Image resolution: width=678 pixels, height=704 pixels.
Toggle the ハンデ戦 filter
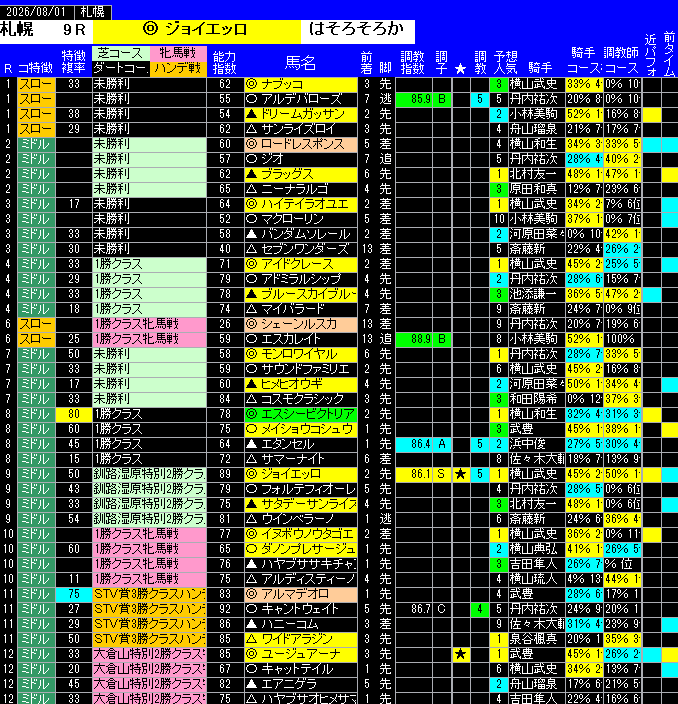pyautogui.click(x=178, y=68)
